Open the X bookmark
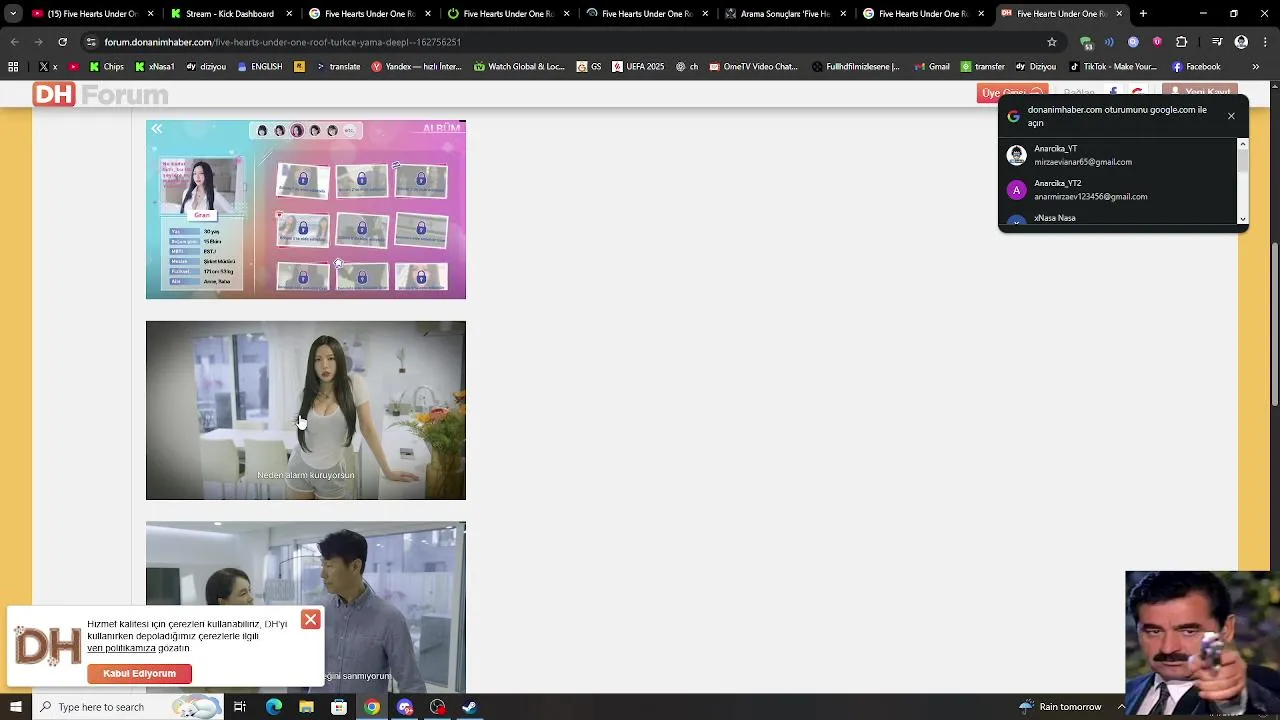The image size is (1280, 720). pos(47,67)
